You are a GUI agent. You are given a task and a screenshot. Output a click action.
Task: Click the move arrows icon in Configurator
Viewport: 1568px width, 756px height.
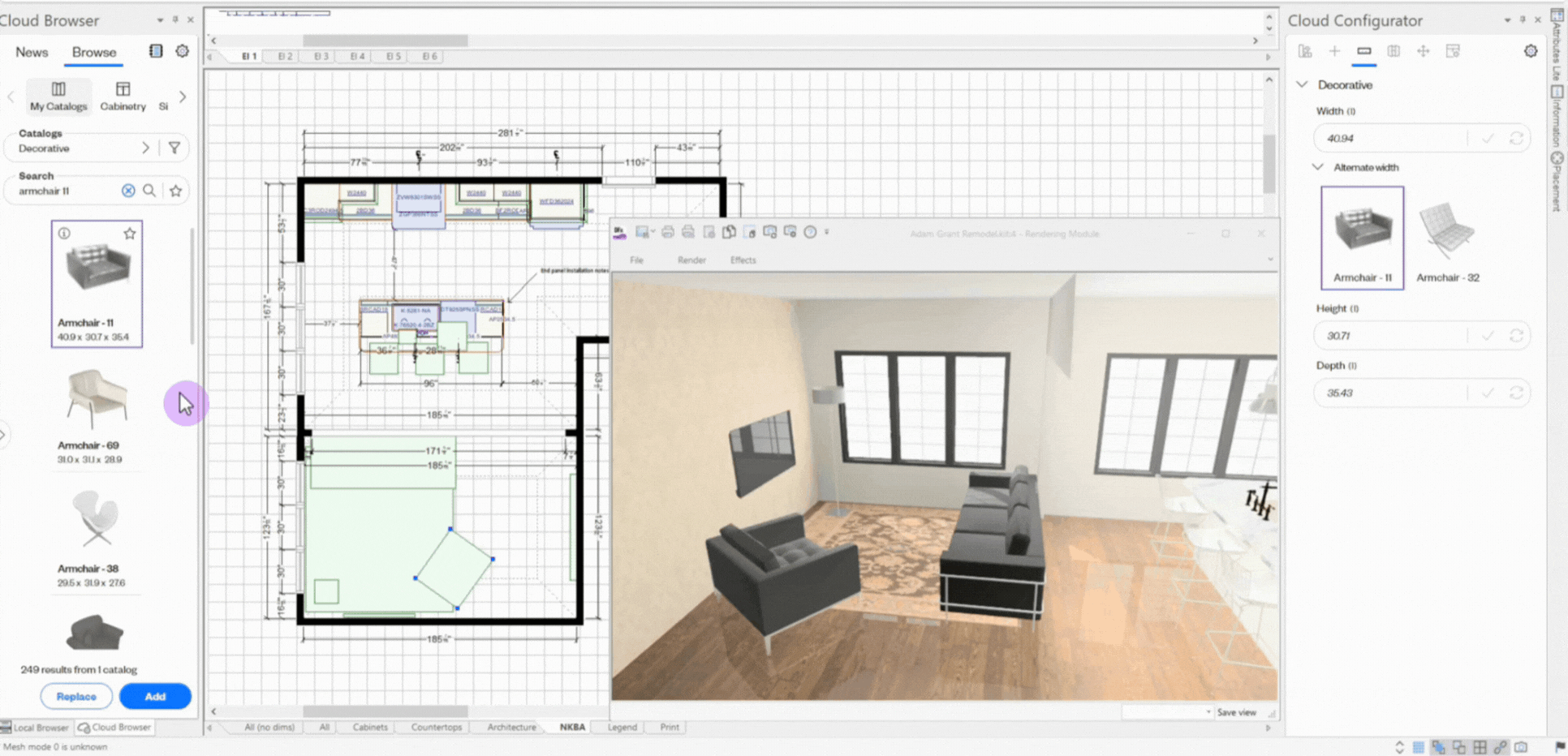1423,51
